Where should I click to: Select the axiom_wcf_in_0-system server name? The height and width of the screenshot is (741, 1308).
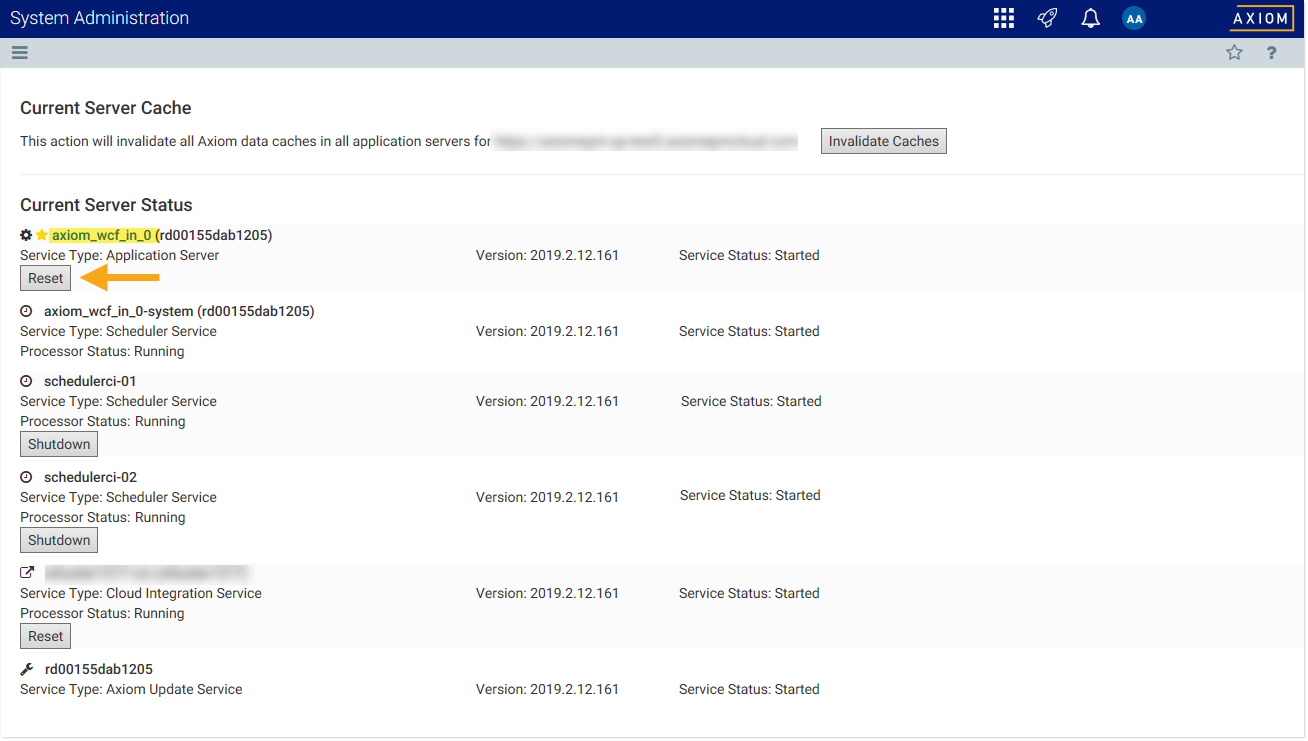[x=119, y=311]
